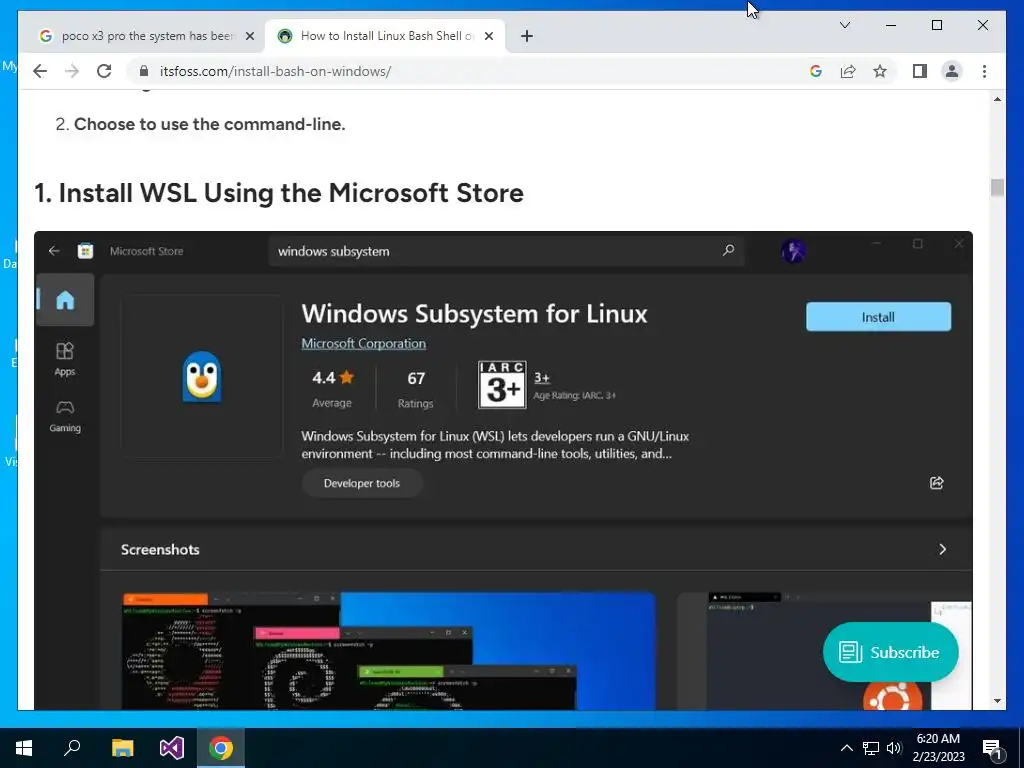Open Apps in Store sidebar

tap(65, 359)
